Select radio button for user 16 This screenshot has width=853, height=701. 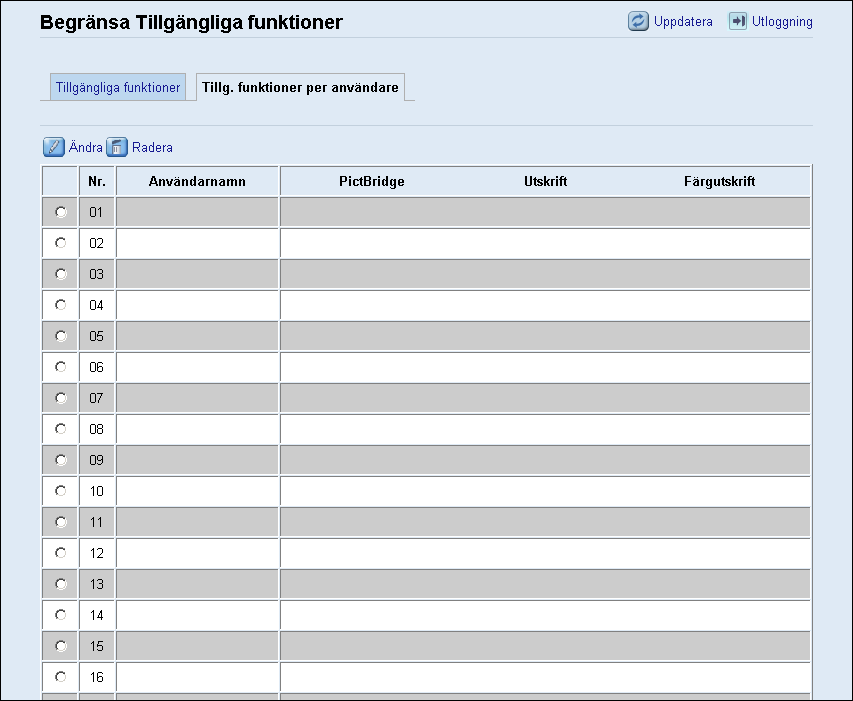coord(60,677)
